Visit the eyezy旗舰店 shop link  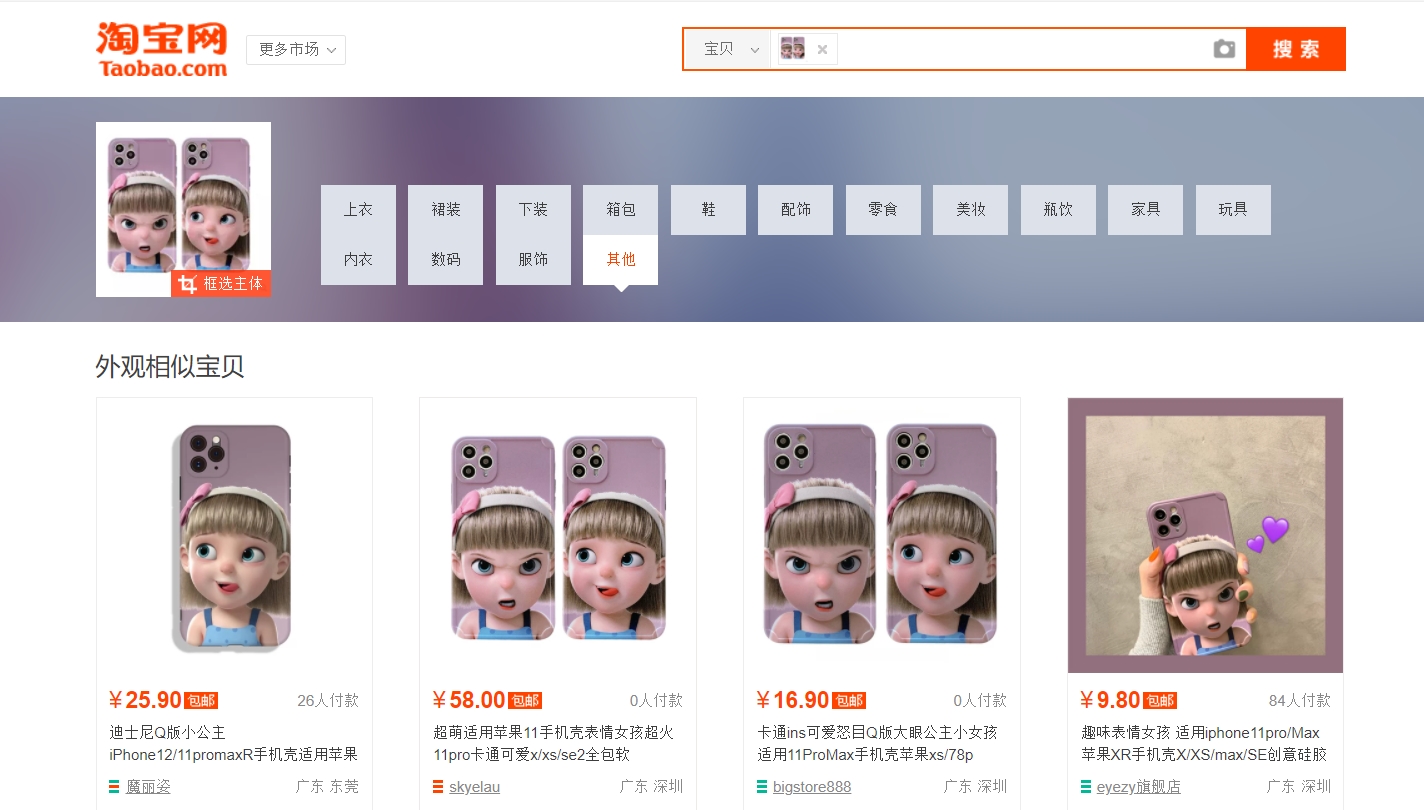click(1139, 787)
